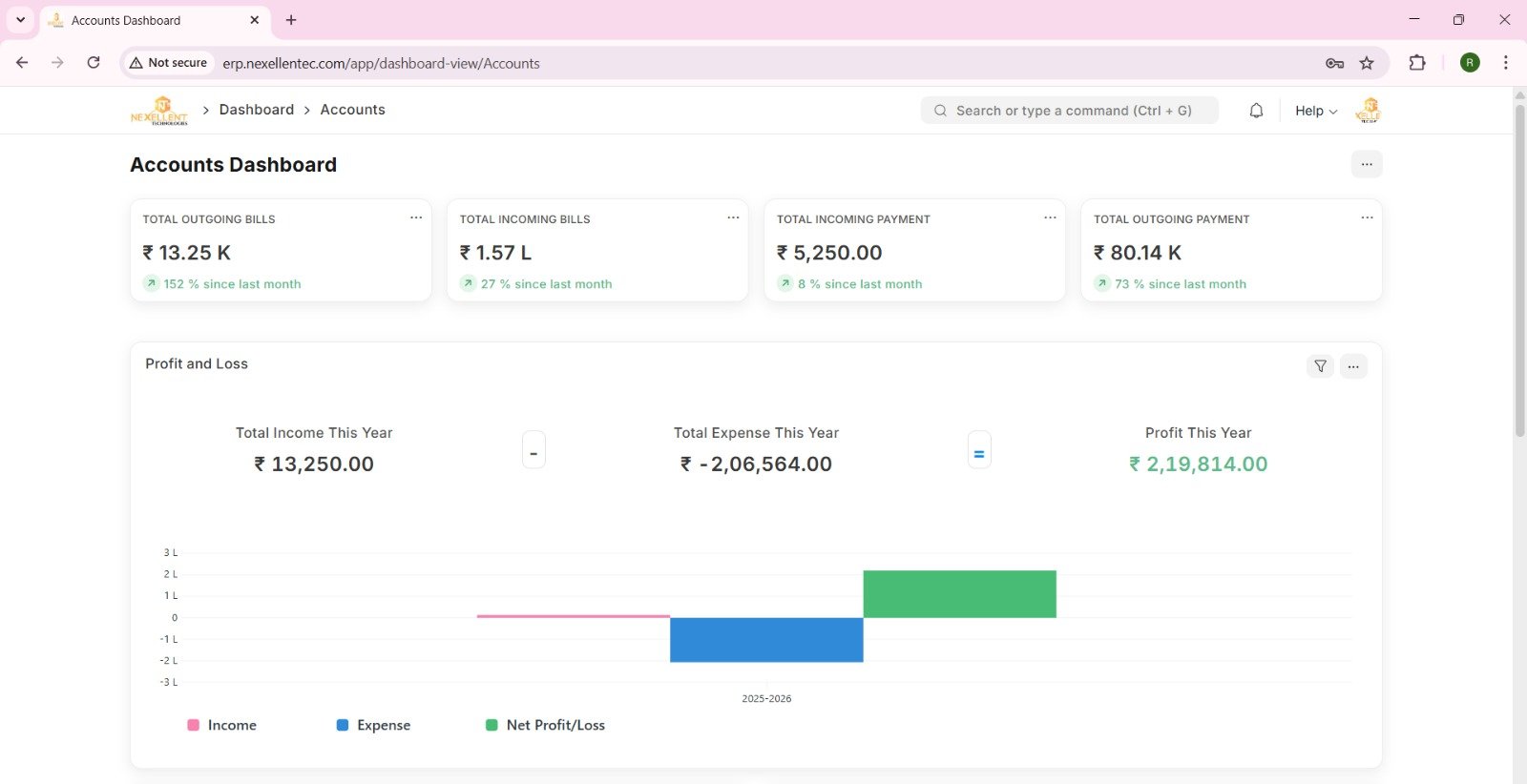Screen dimensions: 1527x784
Task: Open filter for Profit and Loss chart
Action: pyautogui.click(x=1320, y=366)
